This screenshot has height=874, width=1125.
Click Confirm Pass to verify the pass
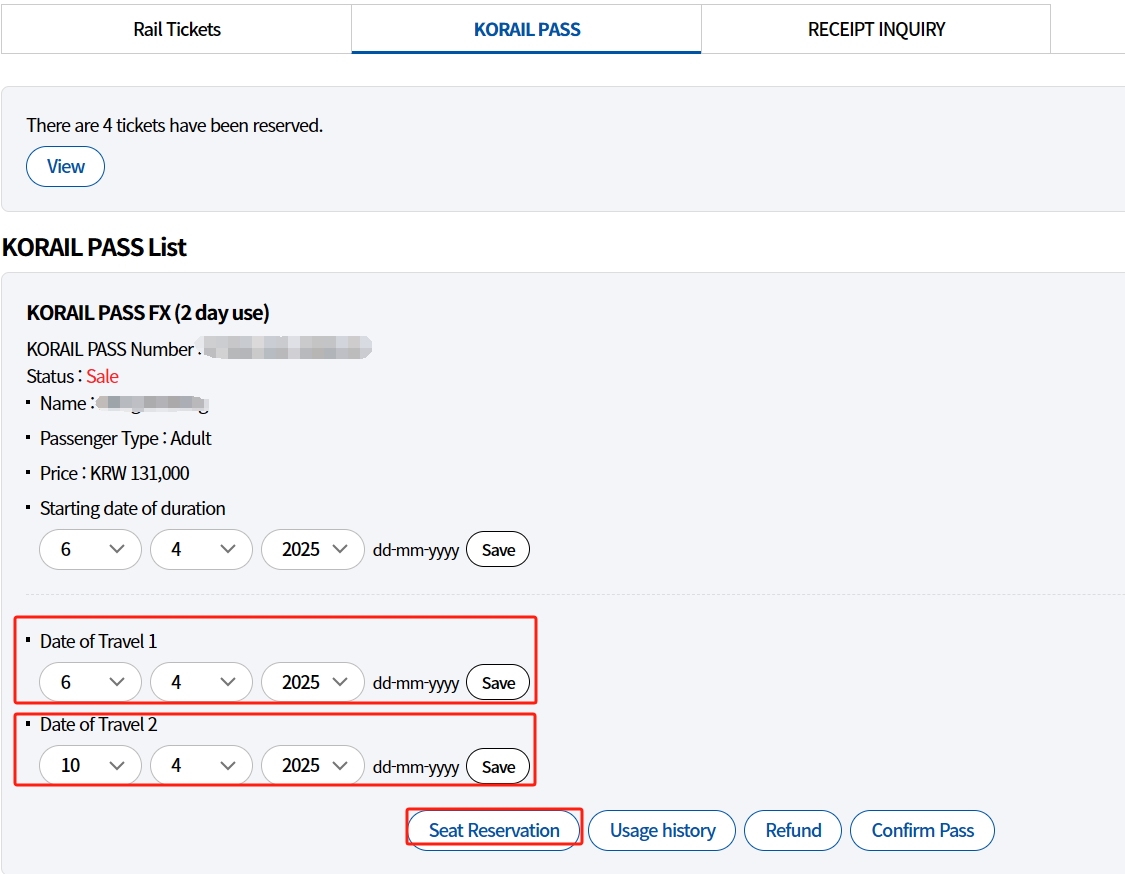coord(921,830)
